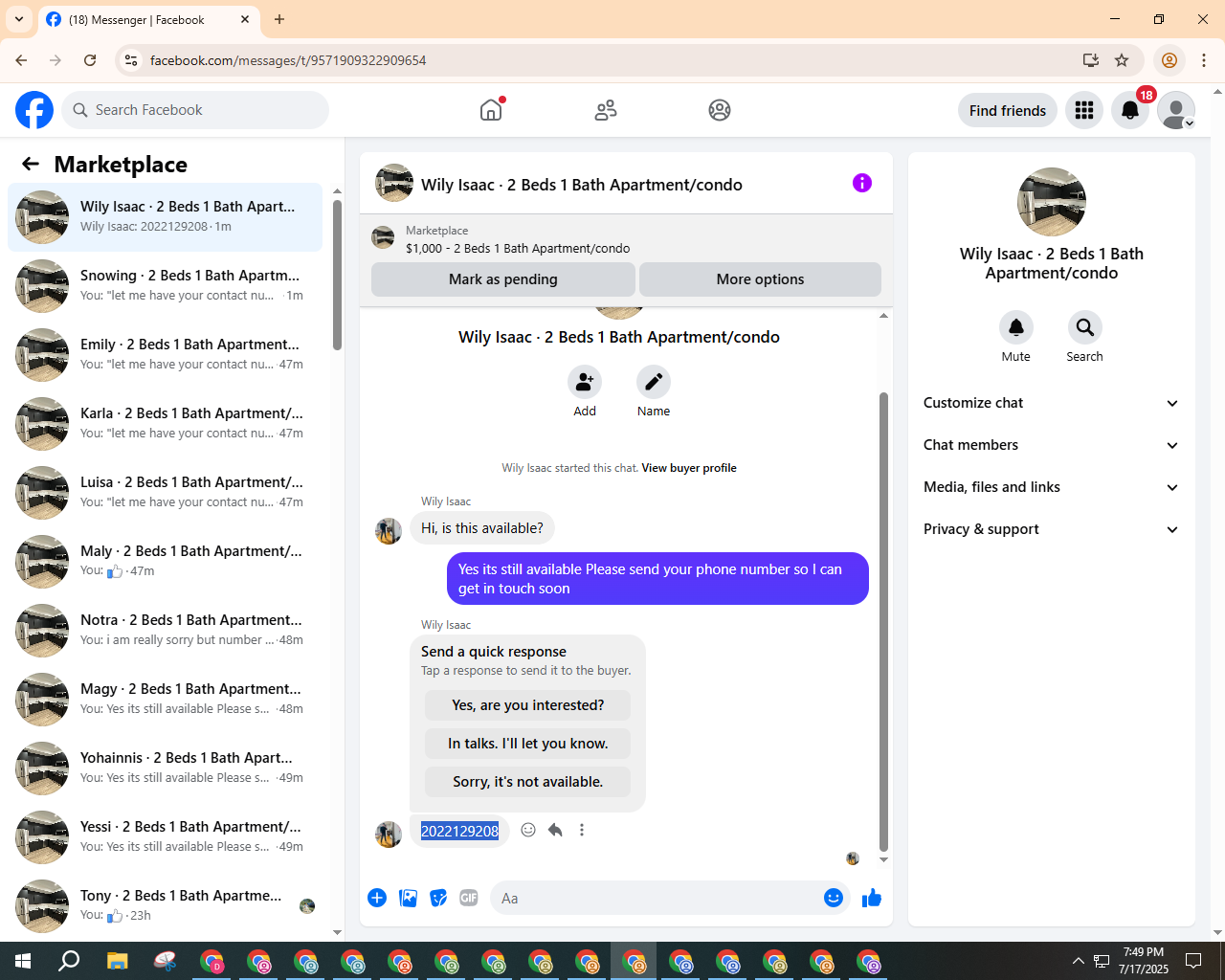Choose a sticker in composer
Viewport: 1225px width, 980px height.
438,898
